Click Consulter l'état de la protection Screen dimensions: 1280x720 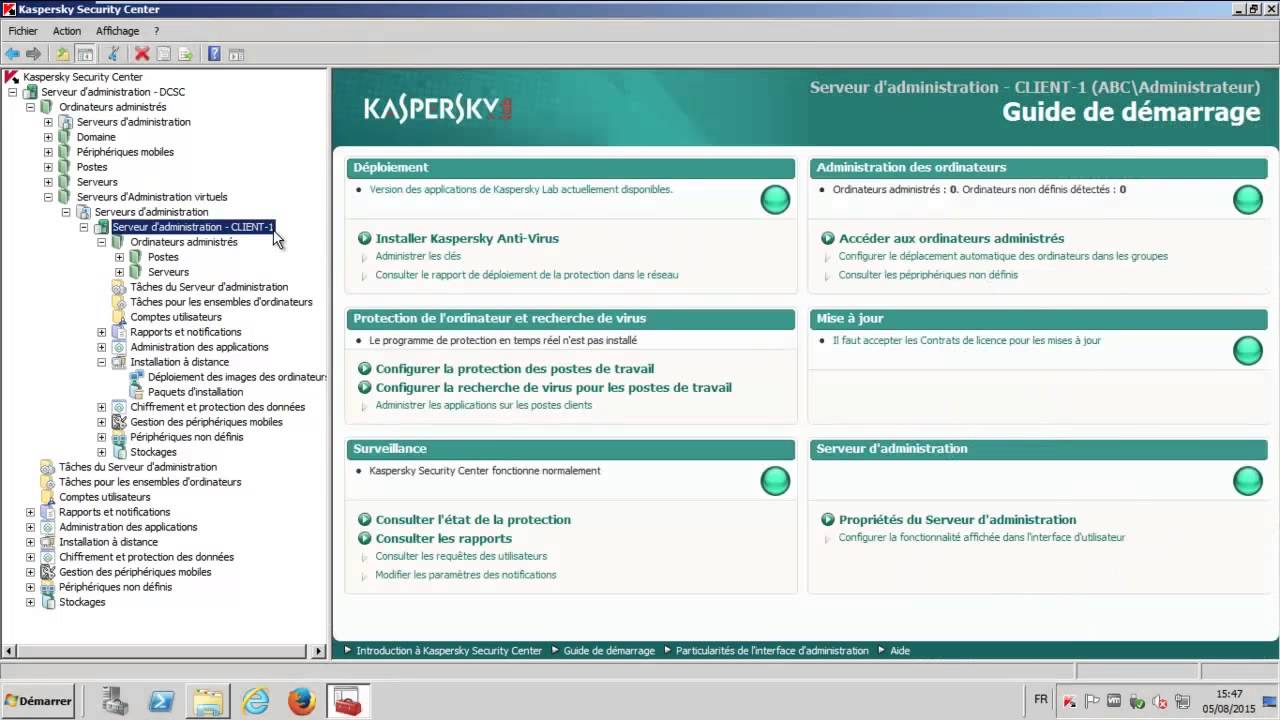[x=473, y=520]
